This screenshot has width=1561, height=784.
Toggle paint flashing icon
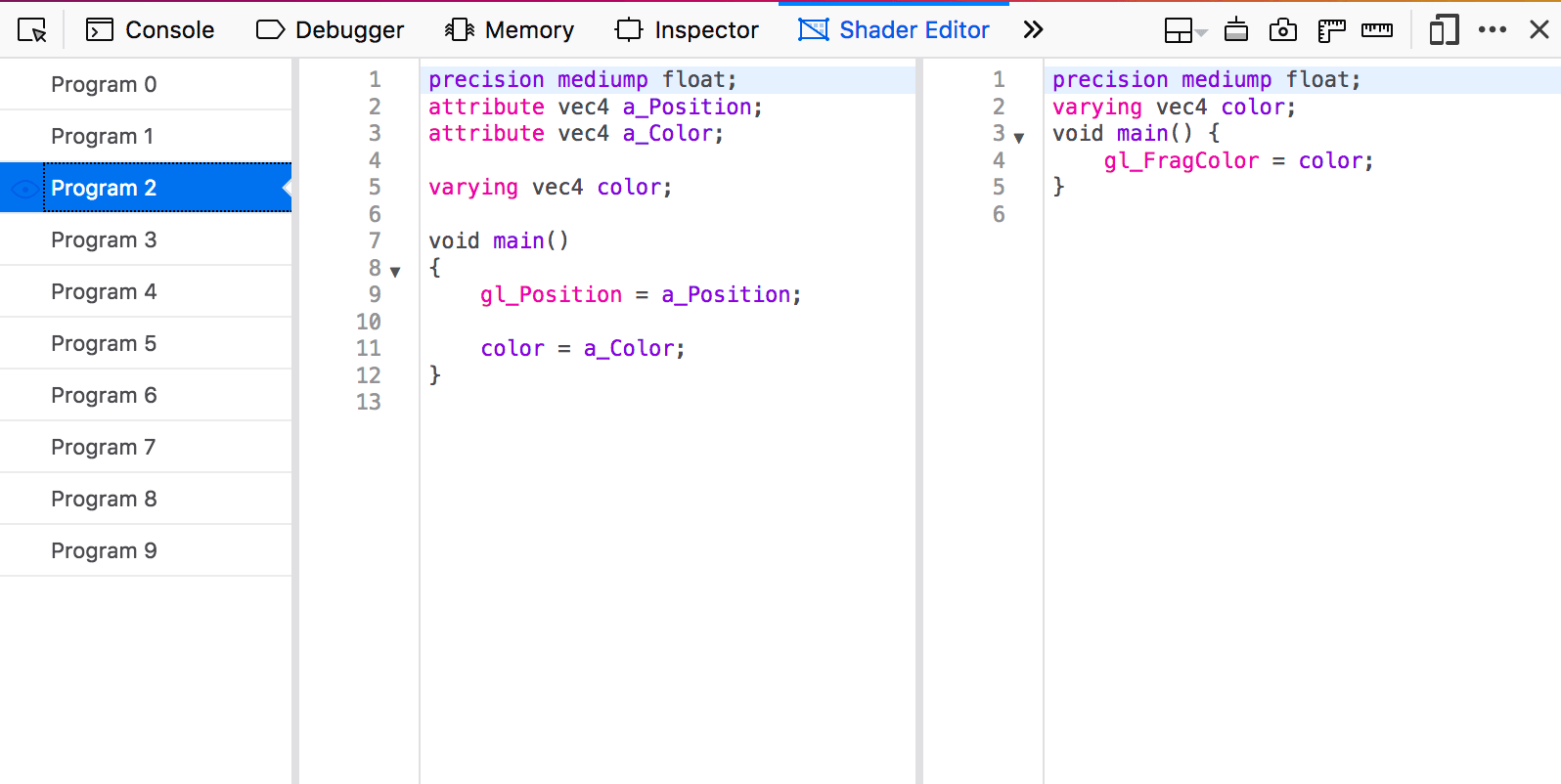click(1236, 30)
